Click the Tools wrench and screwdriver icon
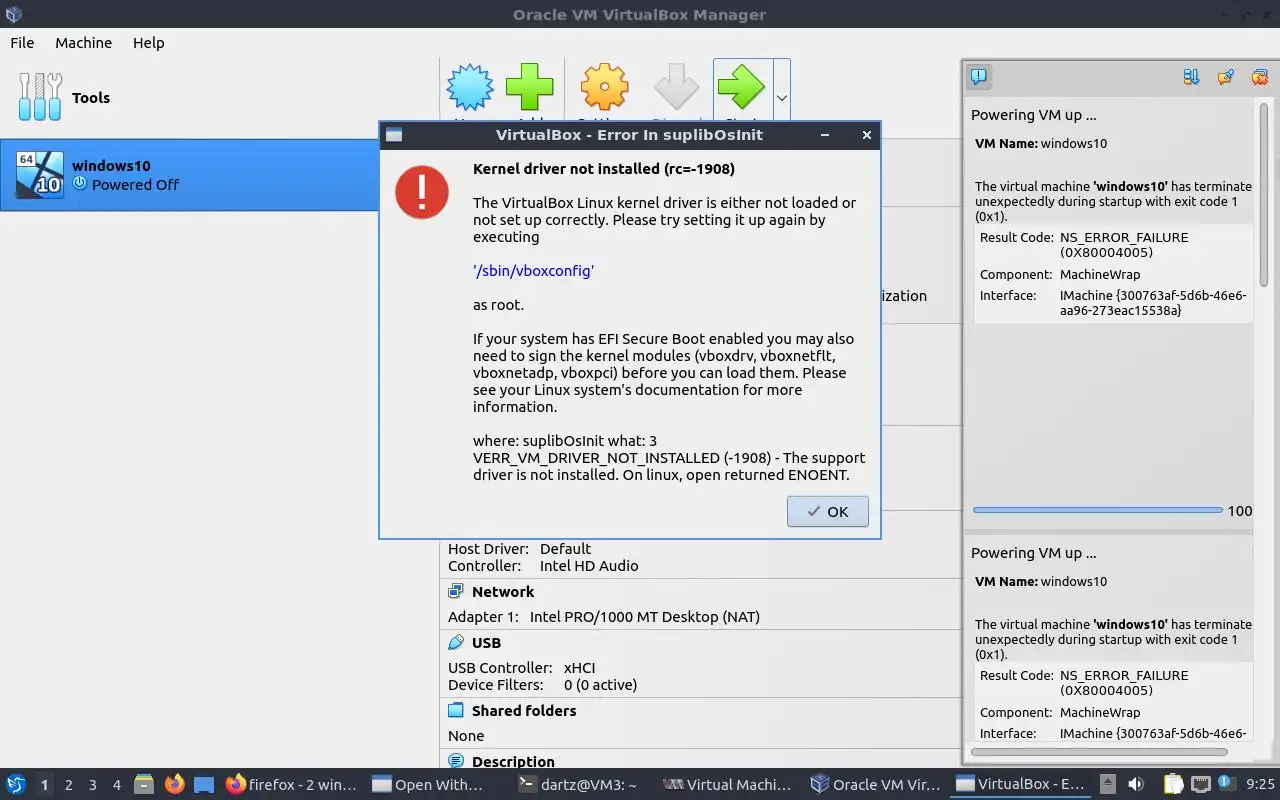This screenshot has width=1280, height=800. [x=40, y=97]
